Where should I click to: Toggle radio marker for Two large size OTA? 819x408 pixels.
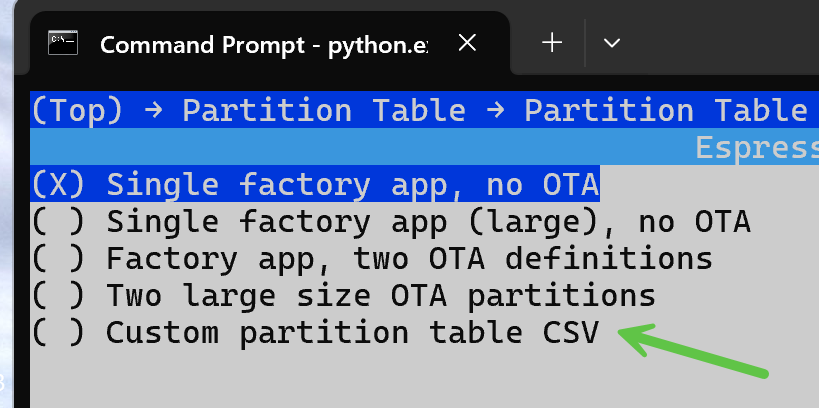coord(57,296)
